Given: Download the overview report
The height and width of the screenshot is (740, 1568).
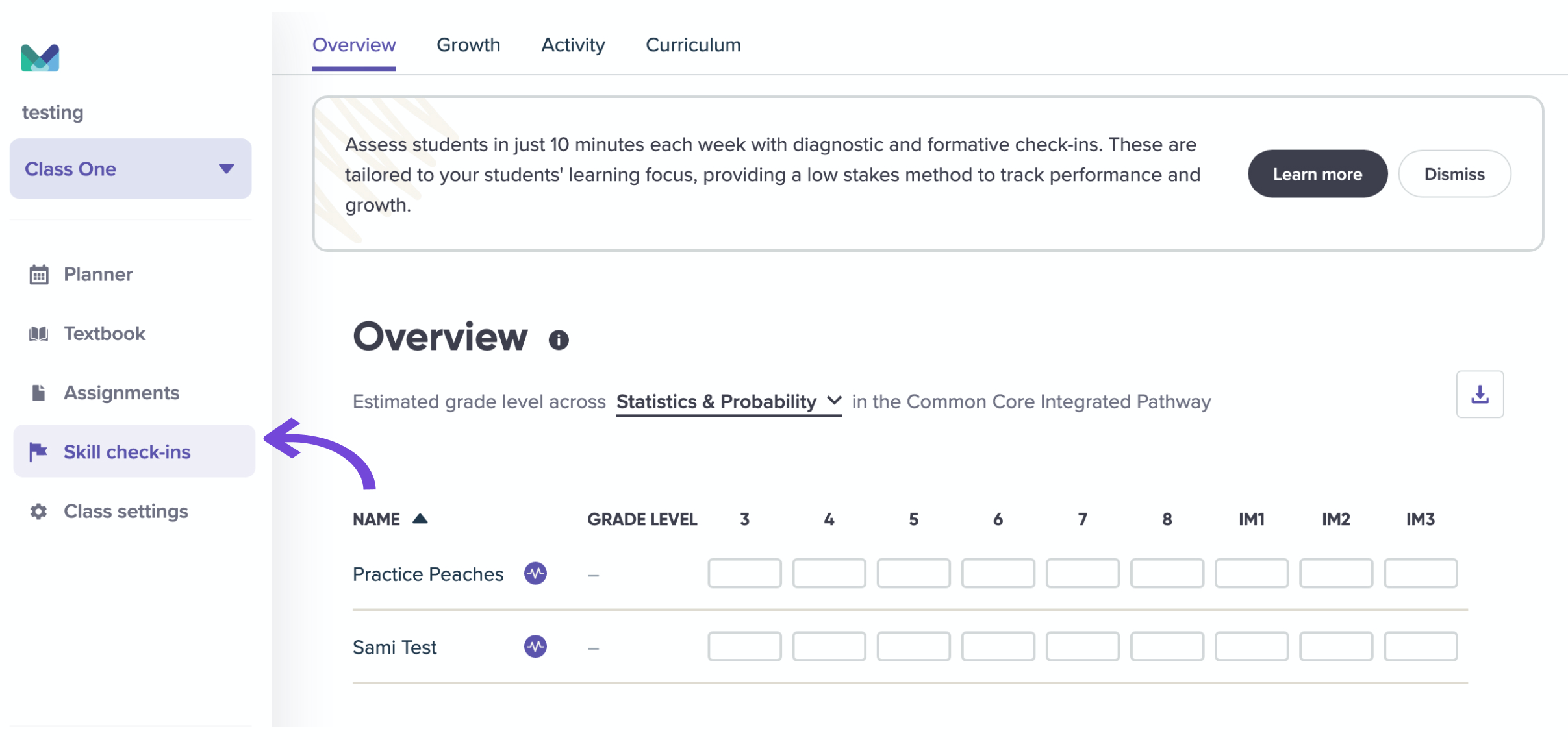Looking at the screenshot, I should (x=1480, y=394).
